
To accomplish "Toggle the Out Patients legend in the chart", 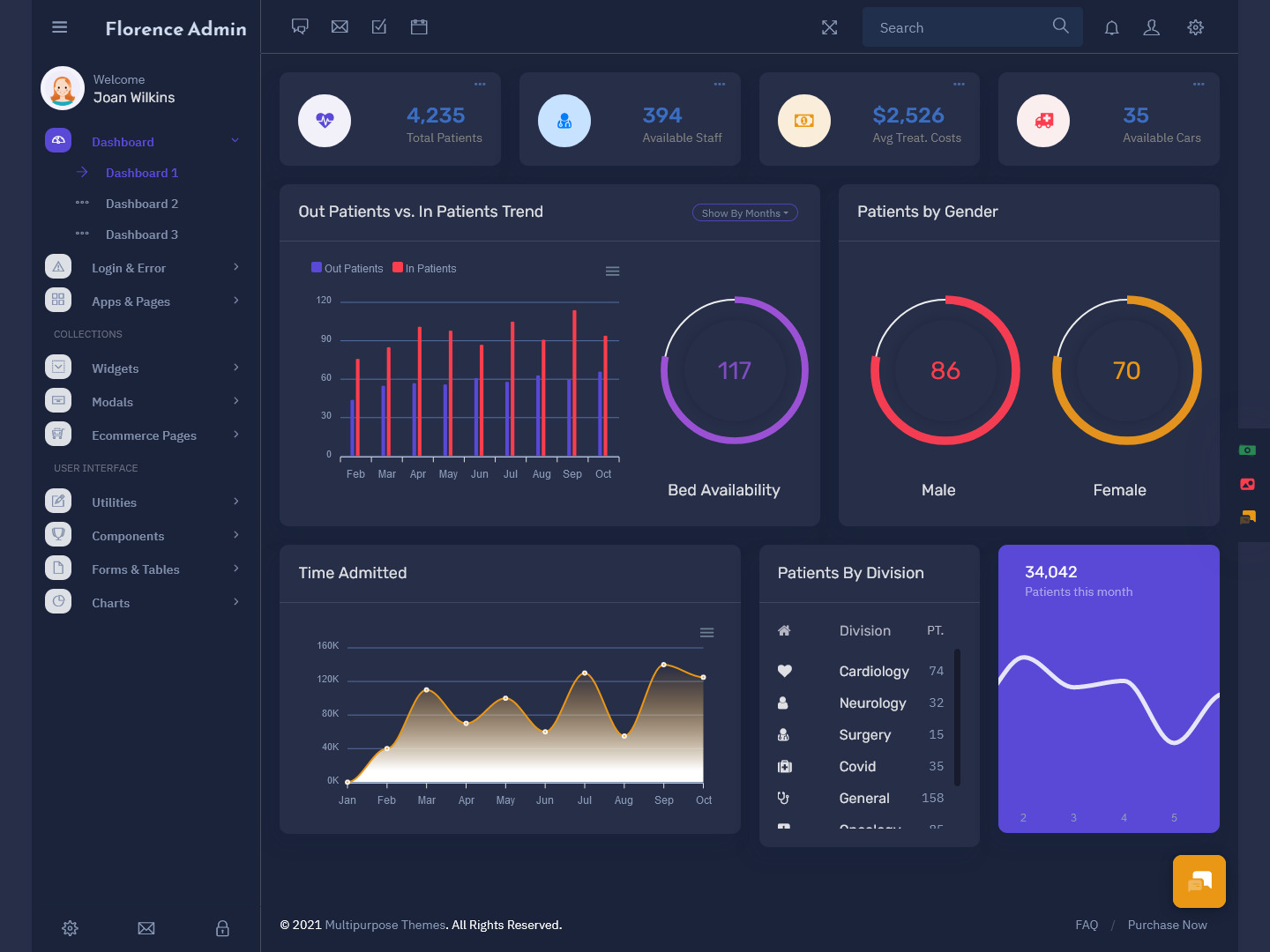I will click(x=347, y=268).
